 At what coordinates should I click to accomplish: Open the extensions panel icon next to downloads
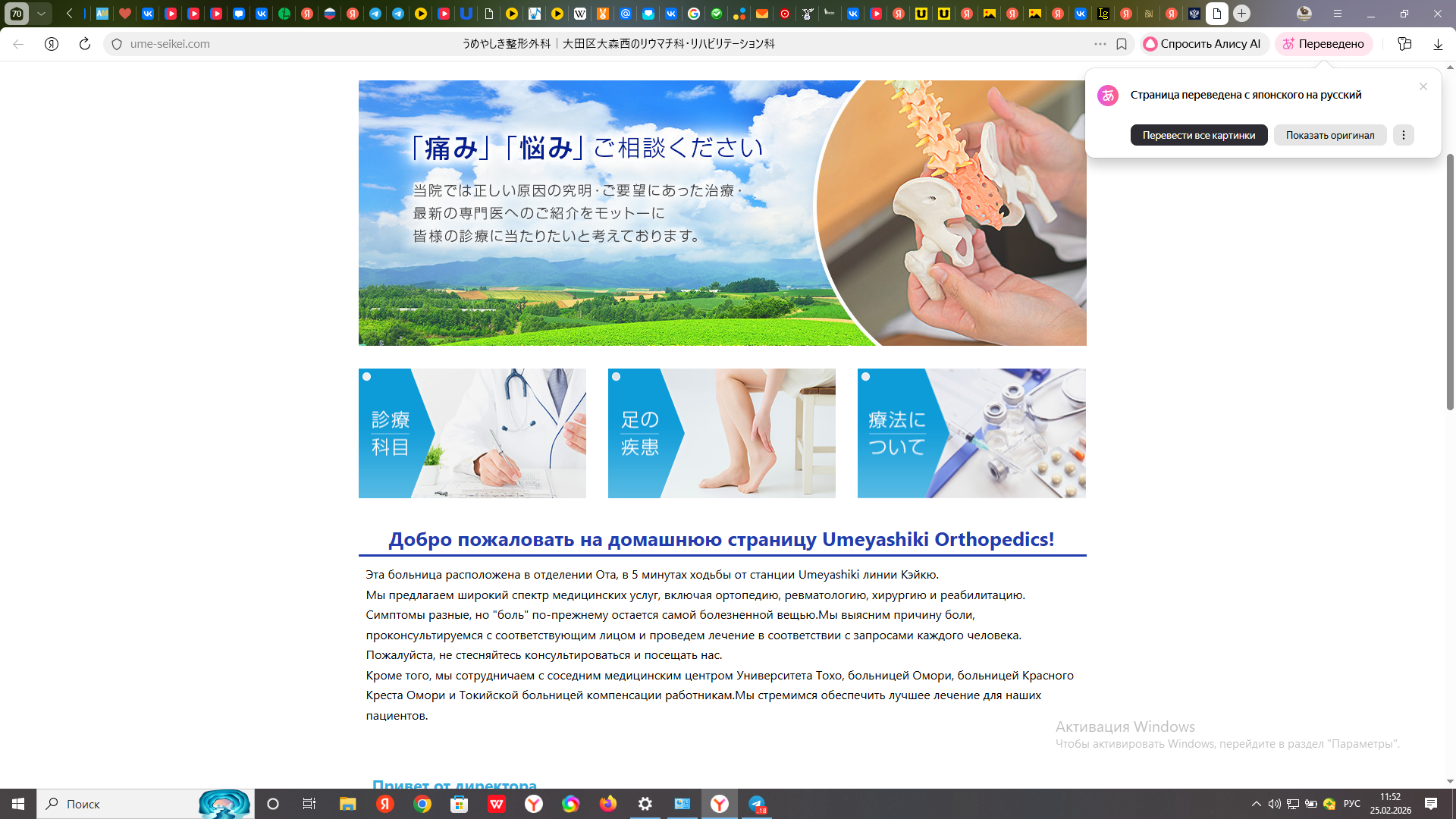[1404, 44]
